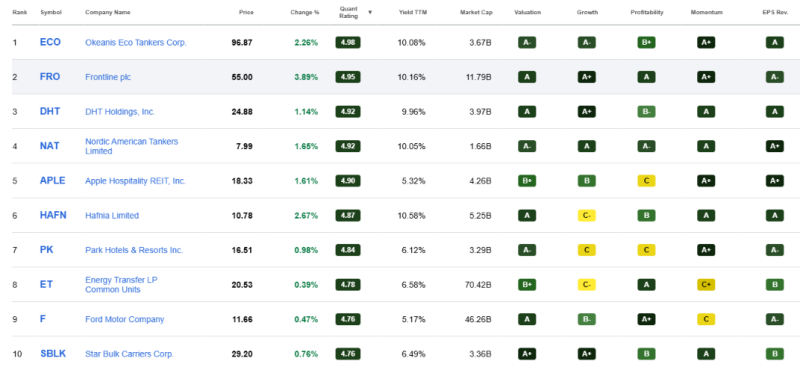Open Frontline plc company page
The image size is (800, 367).
pyautogui.click(x=108, y=77)
